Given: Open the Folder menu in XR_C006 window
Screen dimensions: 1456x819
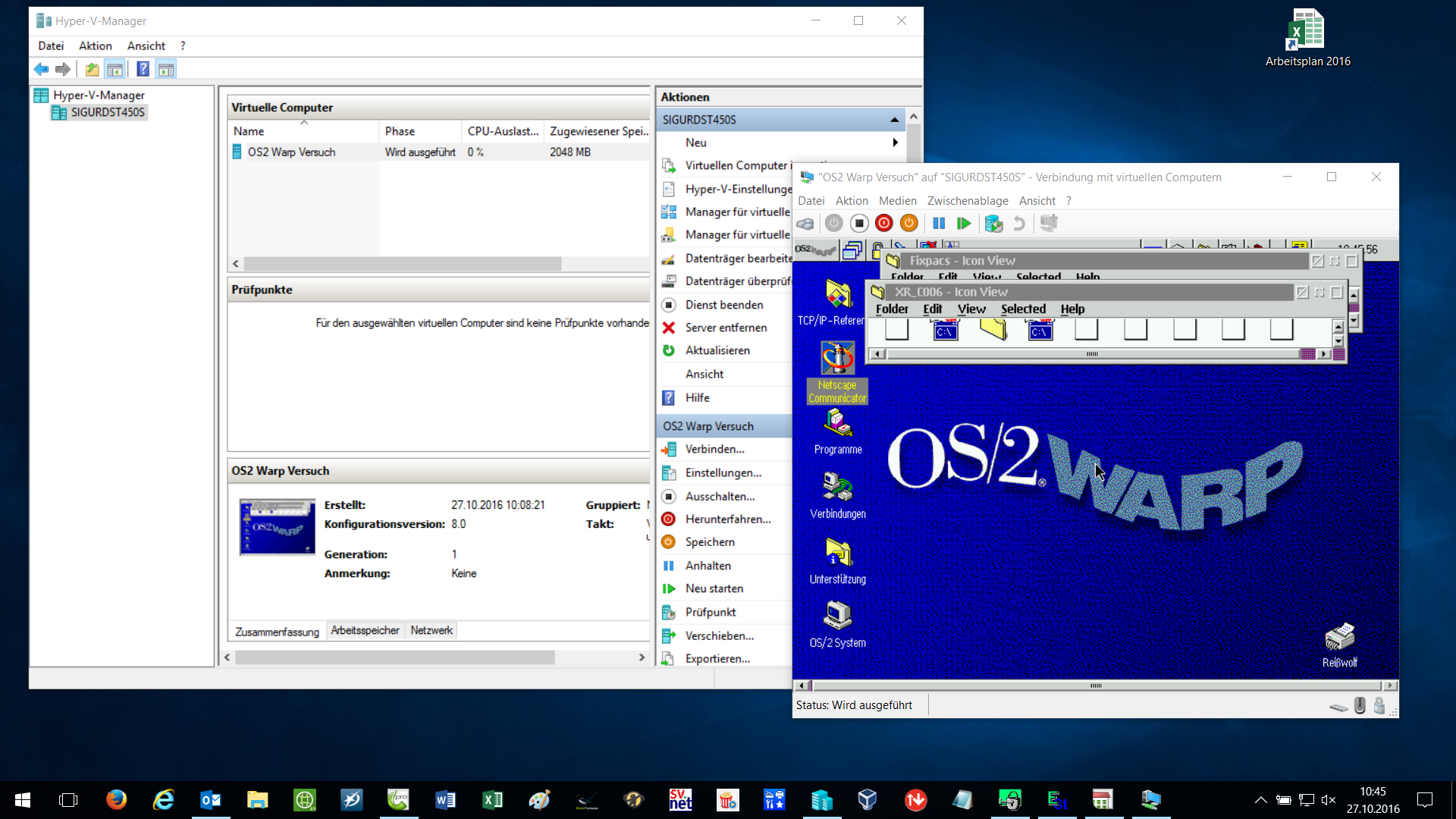Looking at the screenshot, I should (892, 309).
